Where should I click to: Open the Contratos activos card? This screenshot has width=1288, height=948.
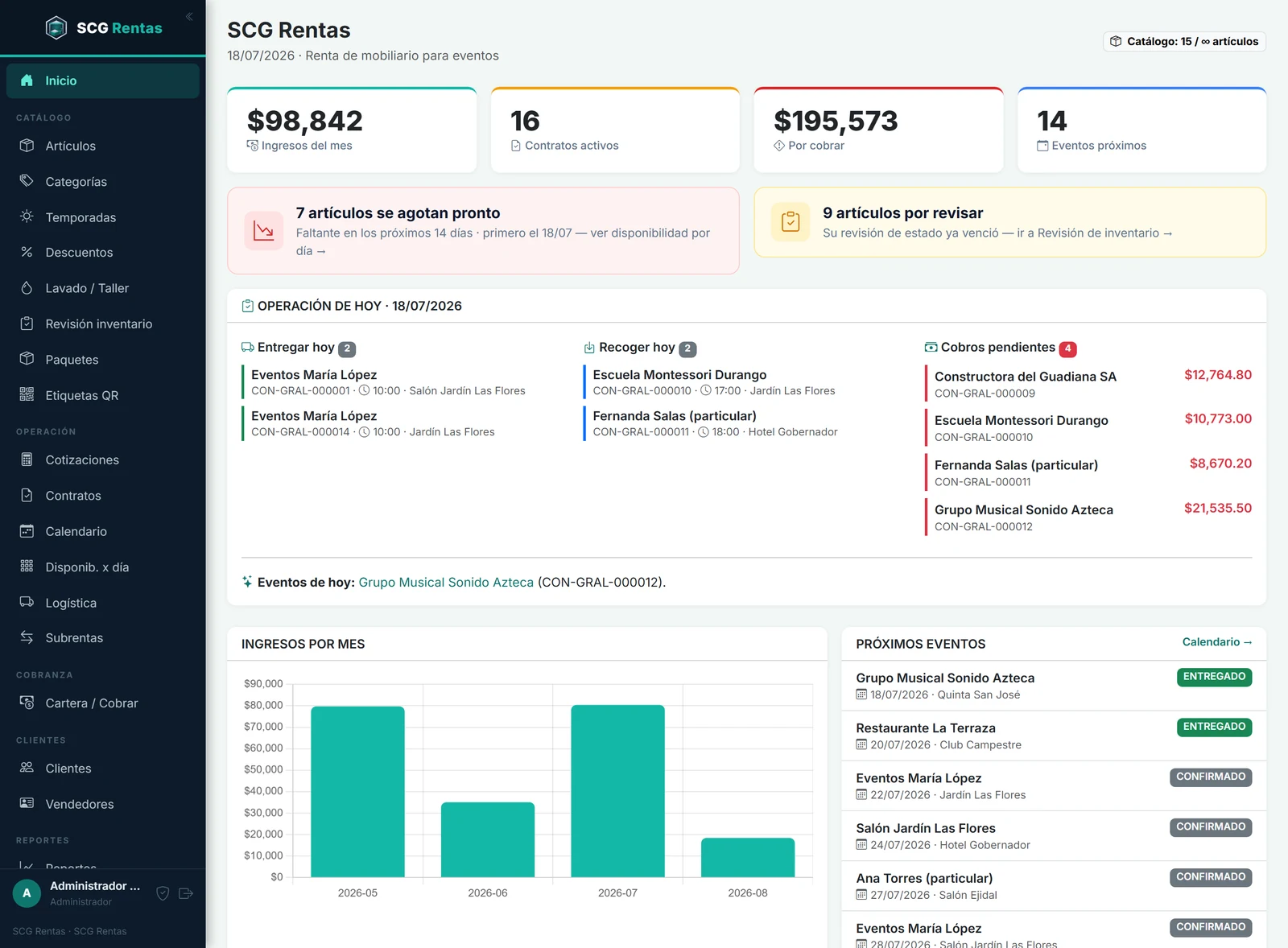click(615, 130)
